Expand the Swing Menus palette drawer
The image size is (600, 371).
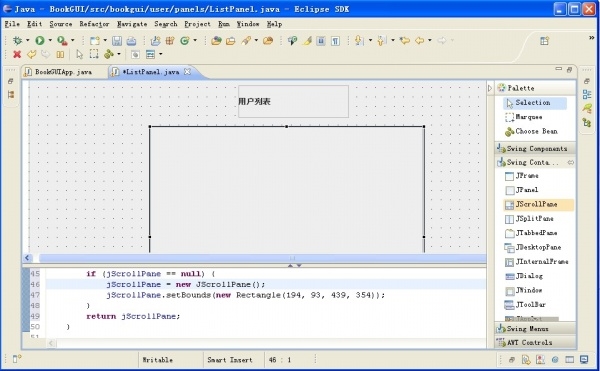click(535, 329)
